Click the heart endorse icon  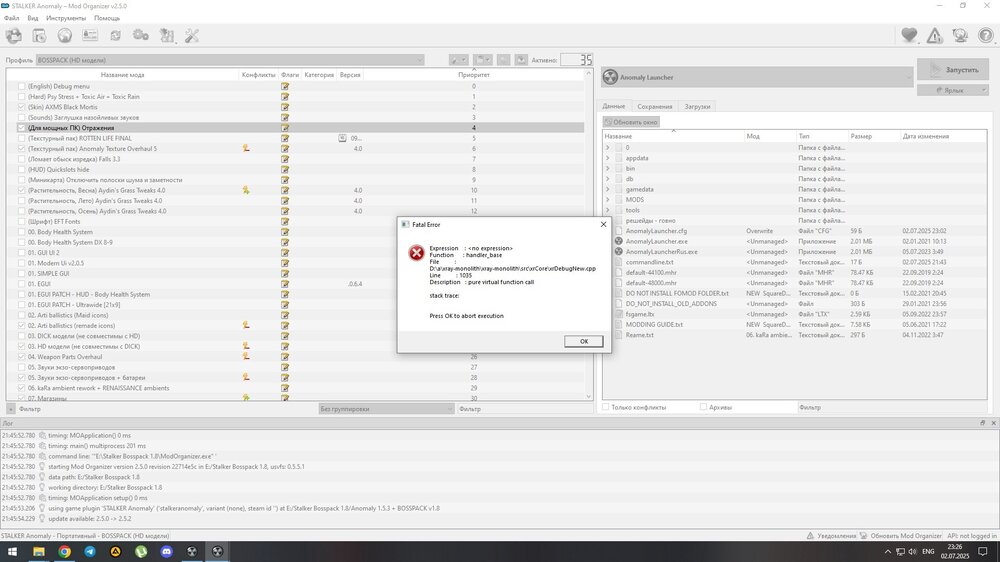909,36
